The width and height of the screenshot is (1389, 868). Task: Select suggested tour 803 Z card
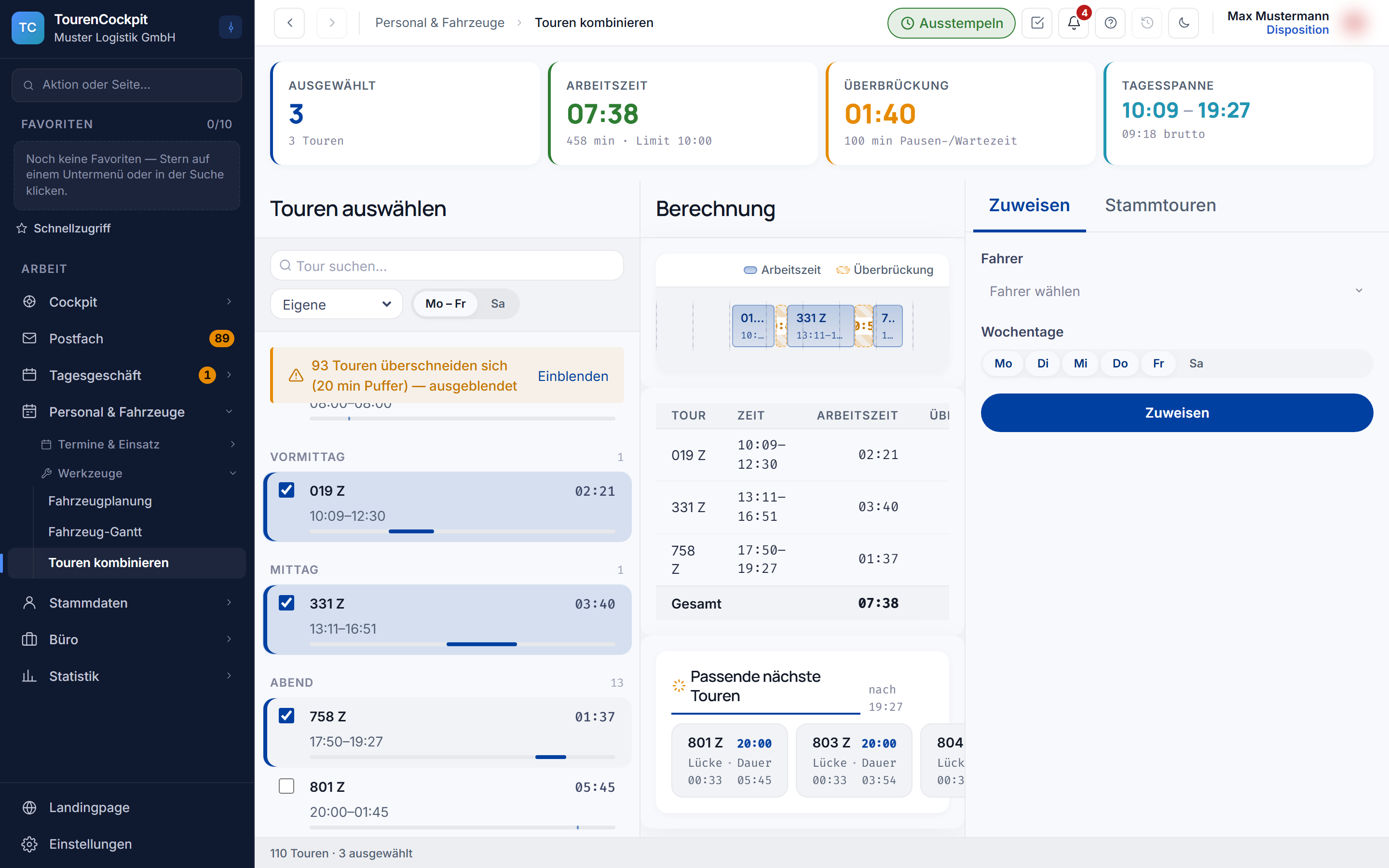coord(854,760)
